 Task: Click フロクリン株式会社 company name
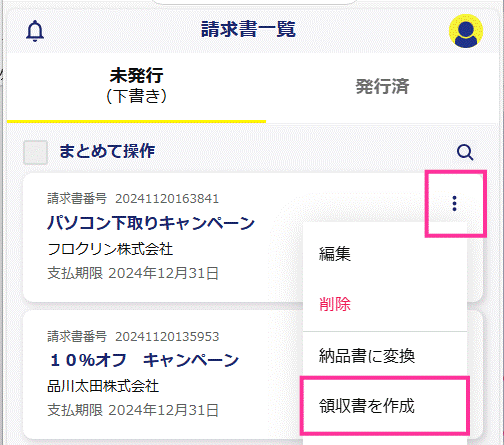click(110, 249)
